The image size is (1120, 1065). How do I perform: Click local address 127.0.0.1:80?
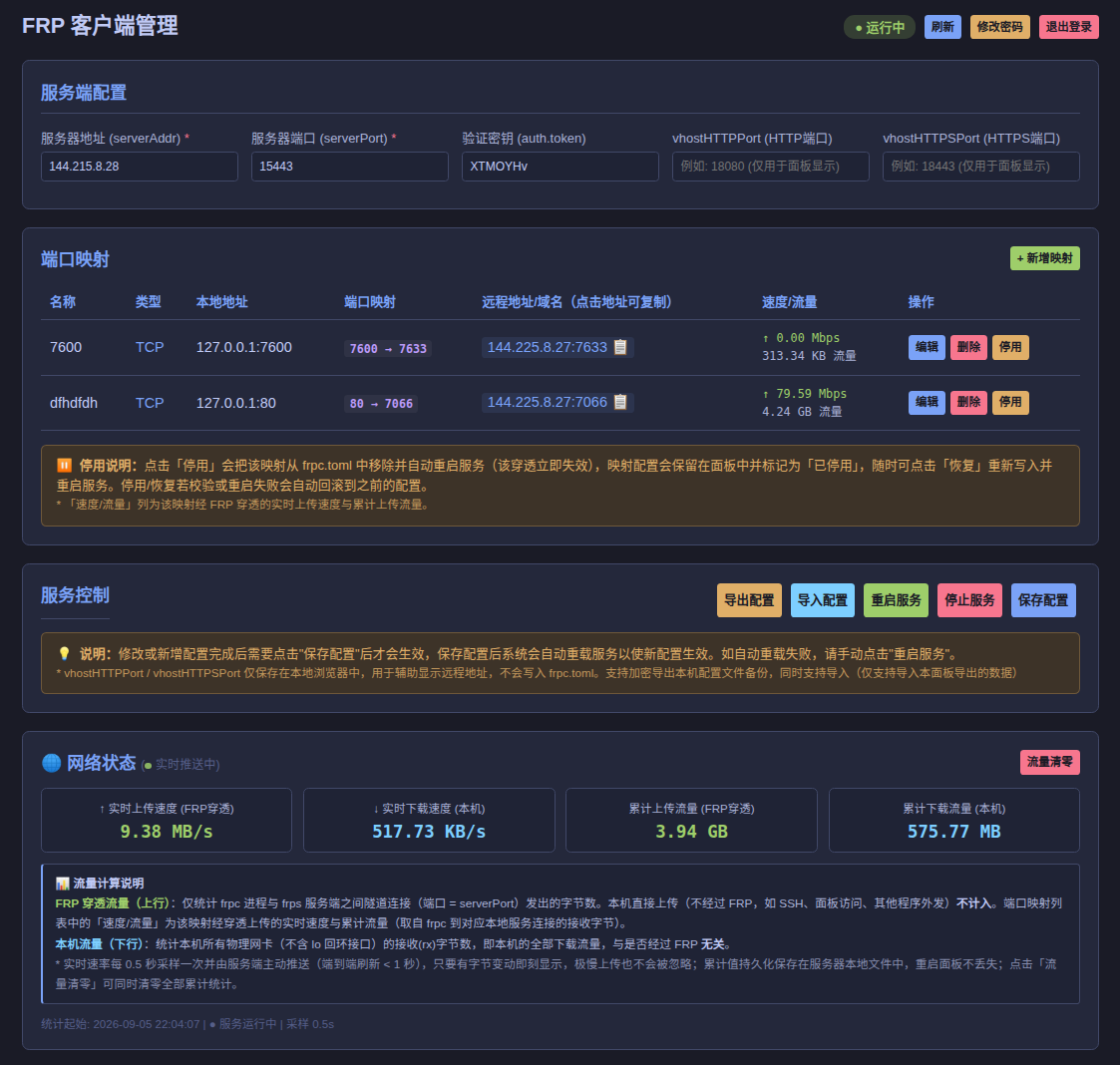[235, 403]
